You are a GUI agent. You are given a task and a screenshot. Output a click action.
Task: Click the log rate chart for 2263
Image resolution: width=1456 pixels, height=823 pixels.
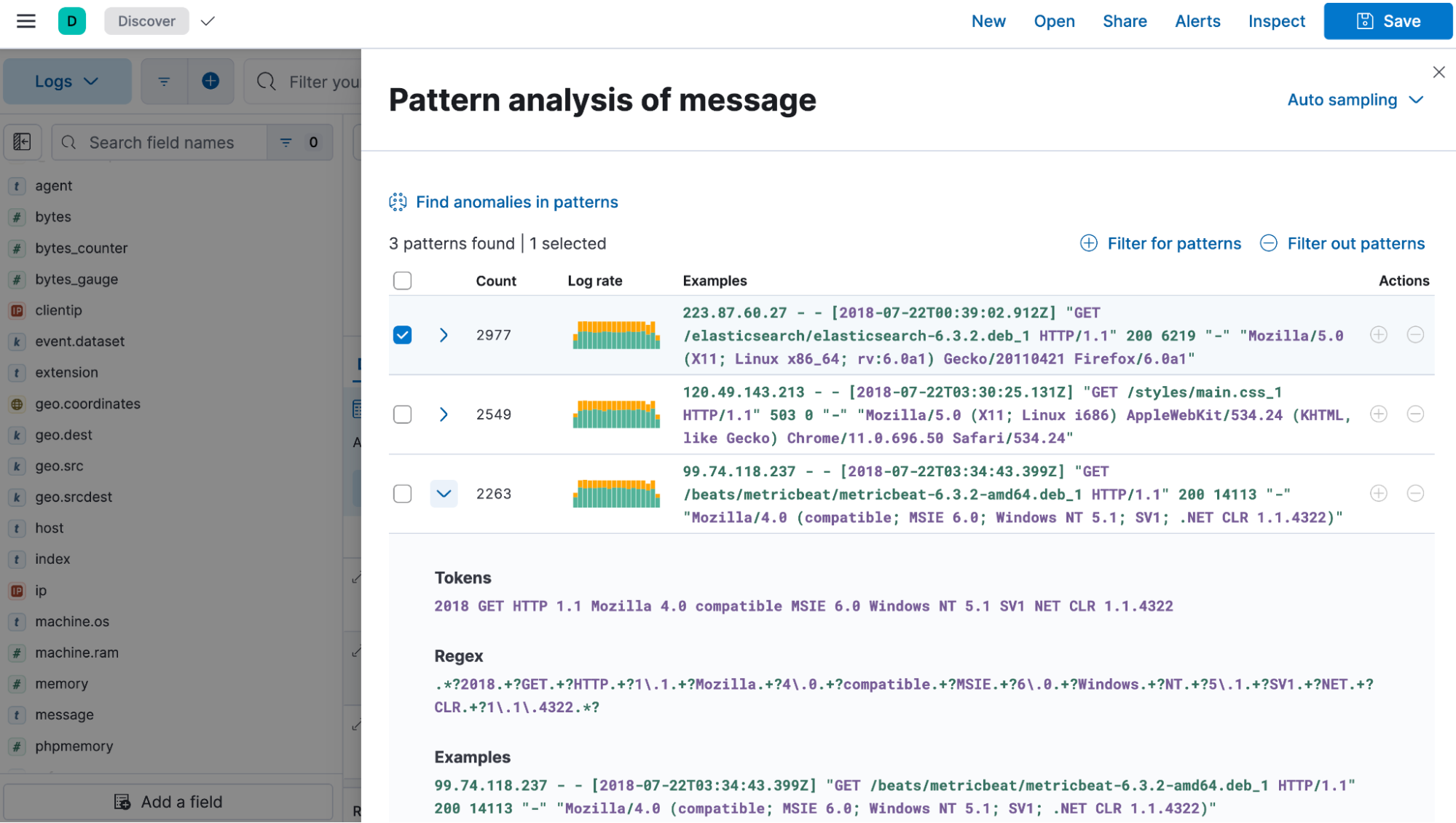[616, 494]
